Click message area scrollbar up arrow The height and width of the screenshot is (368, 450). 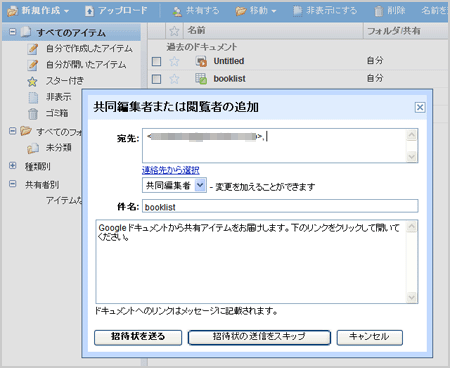pyautogui.click(x=412, y=227)
